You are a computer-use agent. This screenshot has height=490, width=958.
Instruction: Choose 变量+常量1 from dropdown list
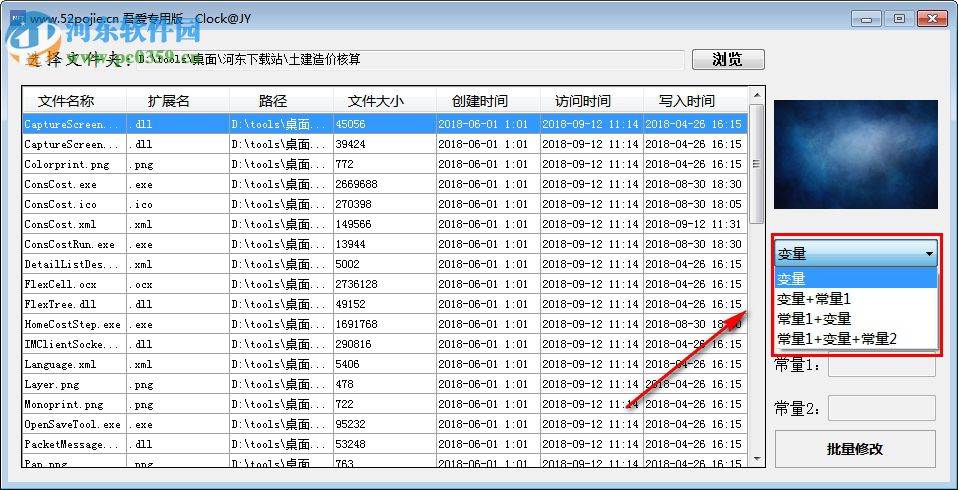(x=856, y=299)
